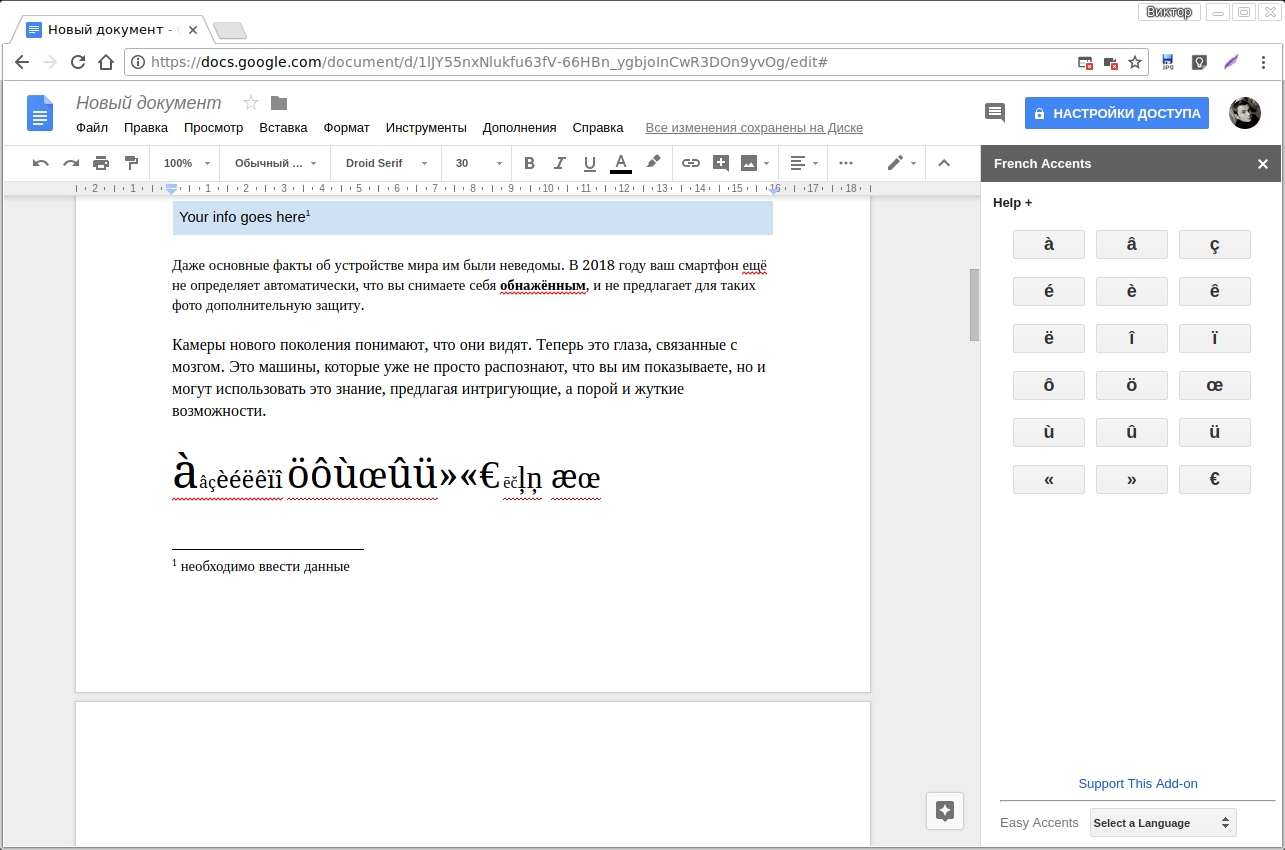Open the Support This Add-on link
Image resolution: width=1285 pixels, height=850 pixels.
(1138, 784)
